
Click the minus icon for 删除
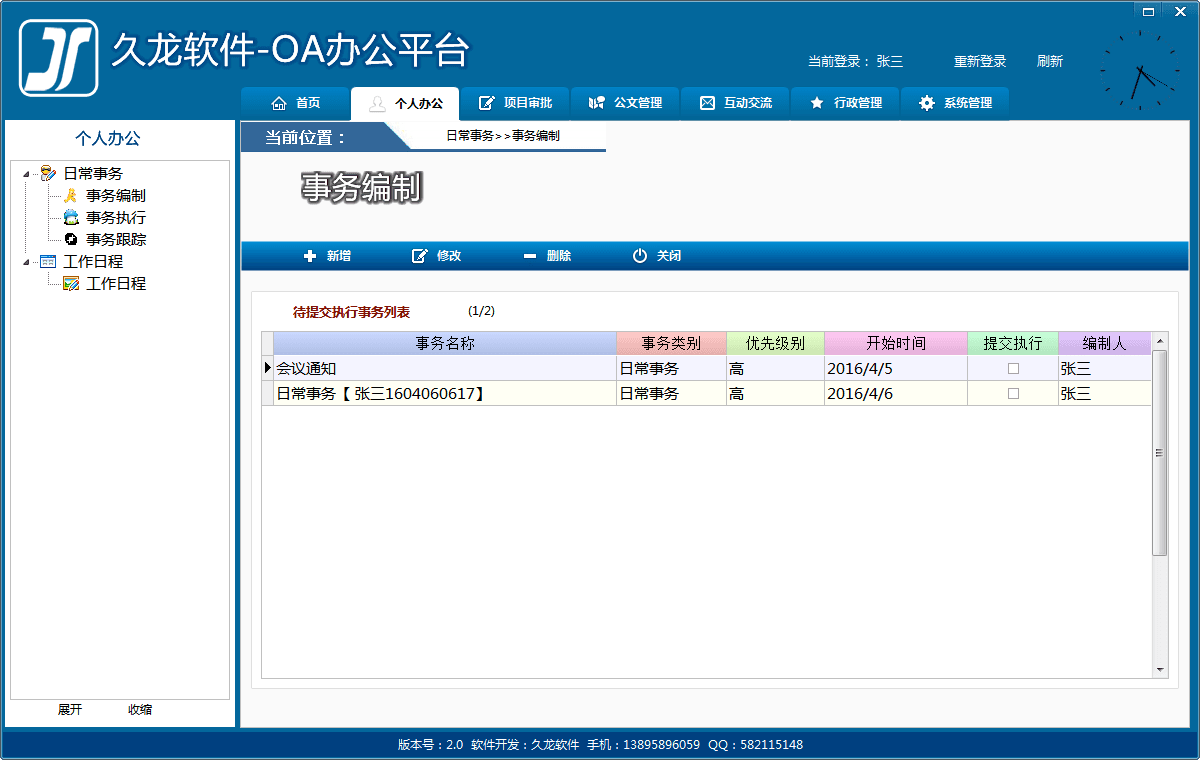[530, 256]
